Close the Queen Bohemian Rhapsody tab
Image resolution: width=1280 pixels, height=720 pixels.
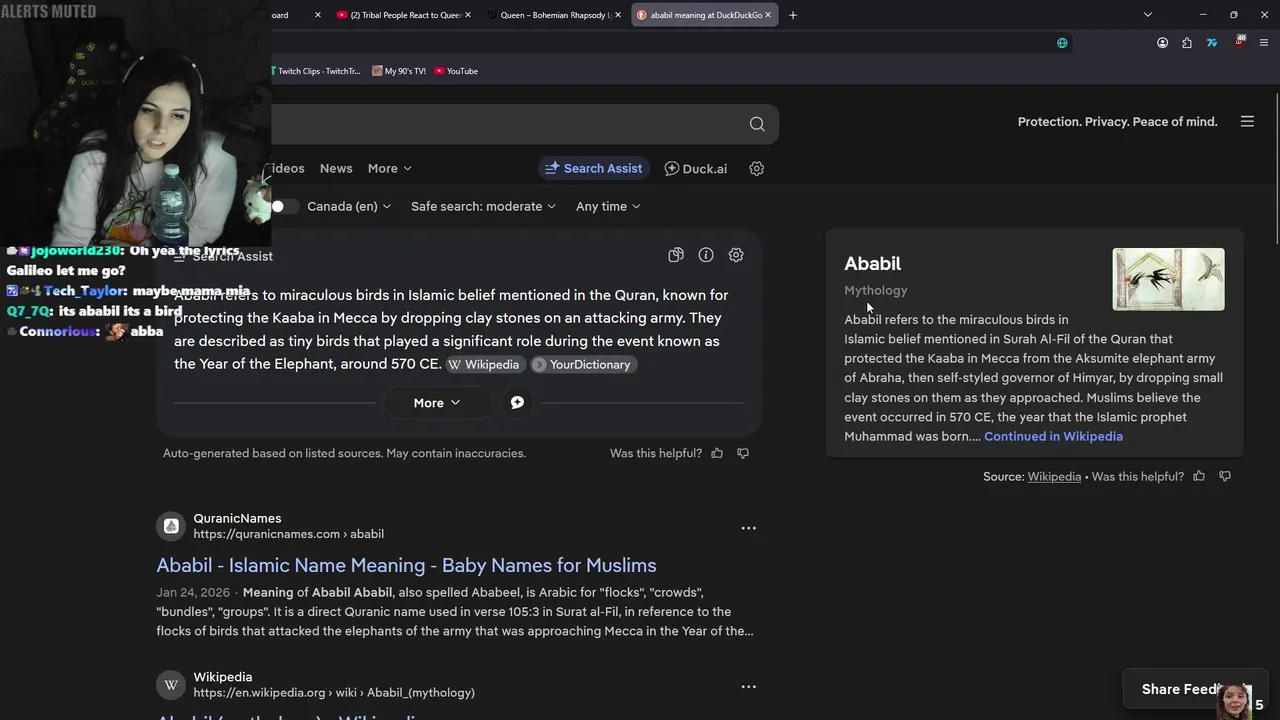point(618,15)
